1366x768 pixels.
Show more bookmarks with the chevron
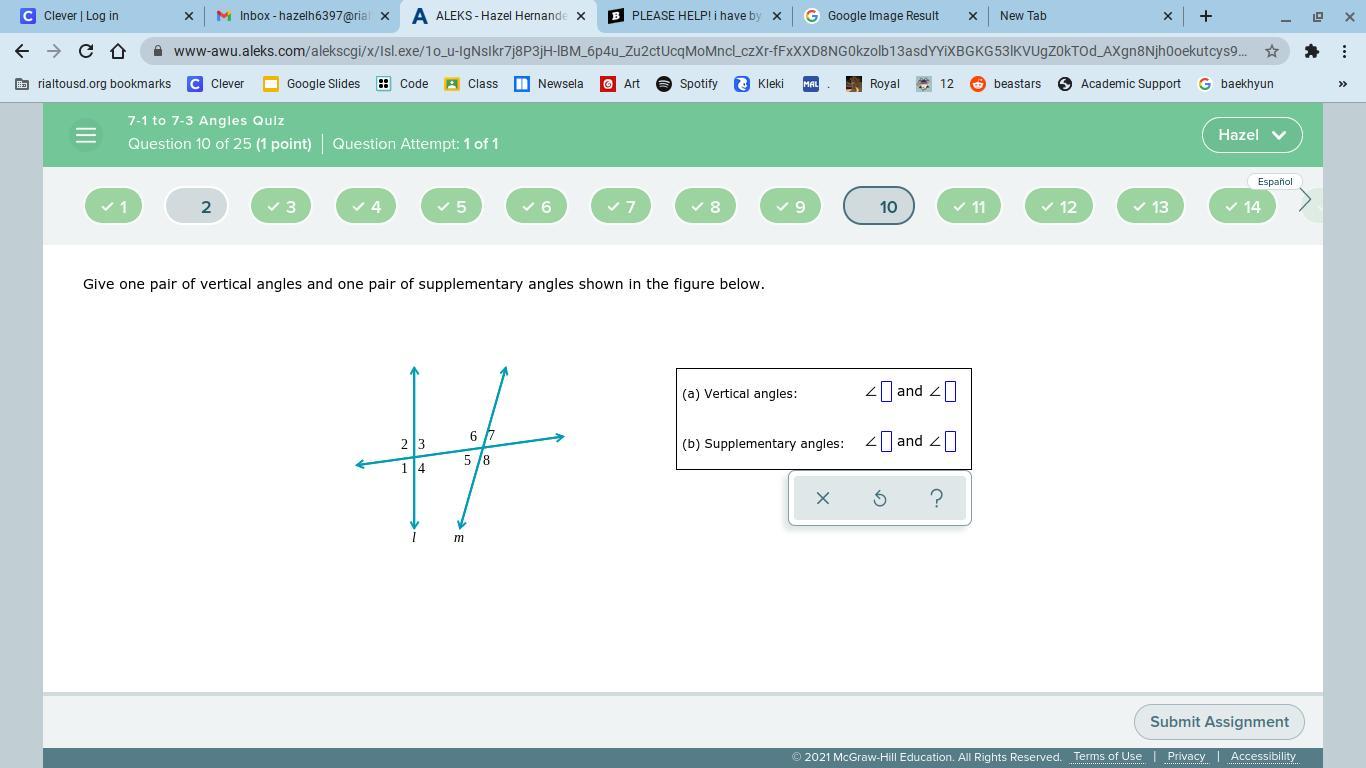[1343, 84]
